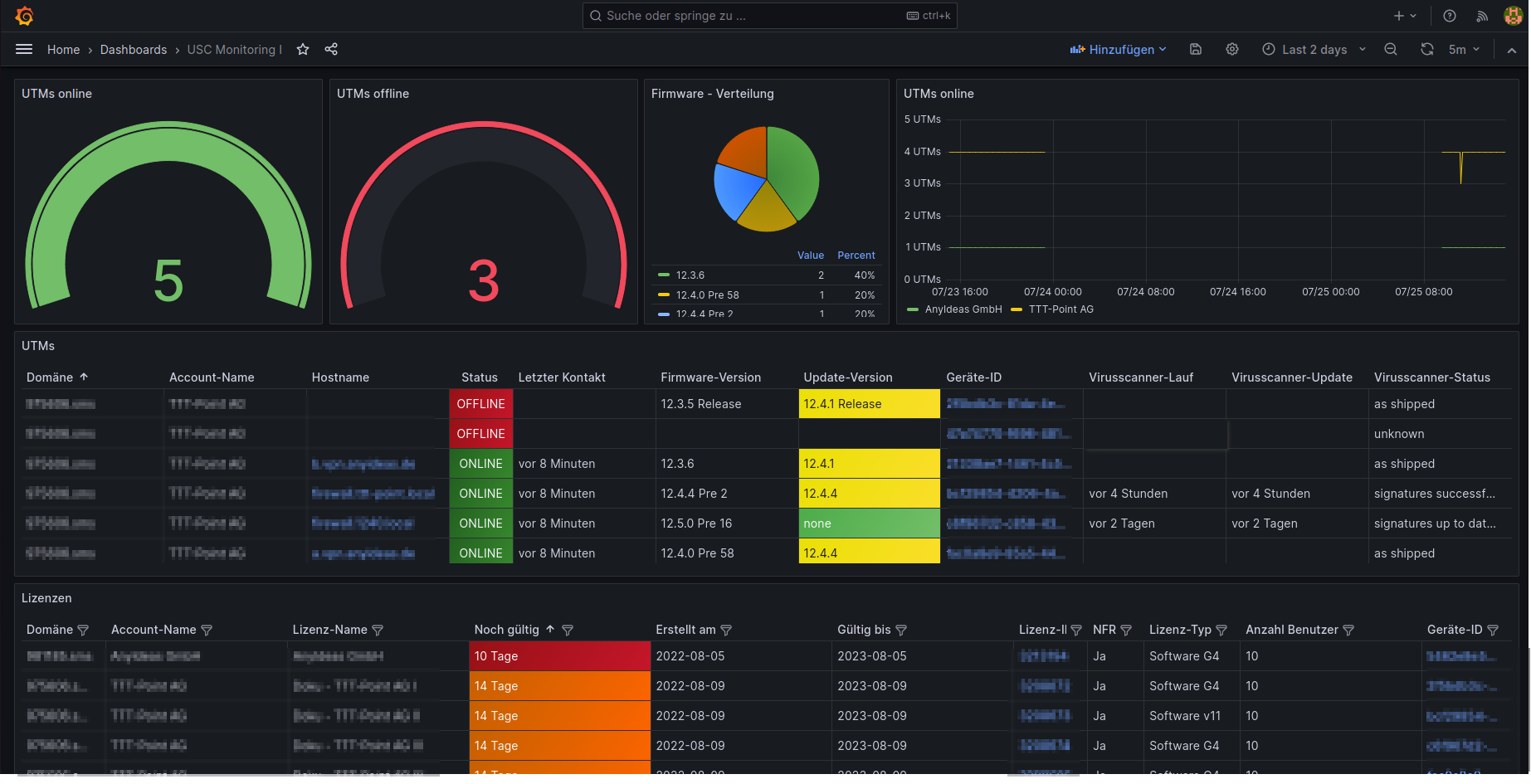
Task: Toggle TTT-Point AG series in legend
Action: pos(1060,309)
